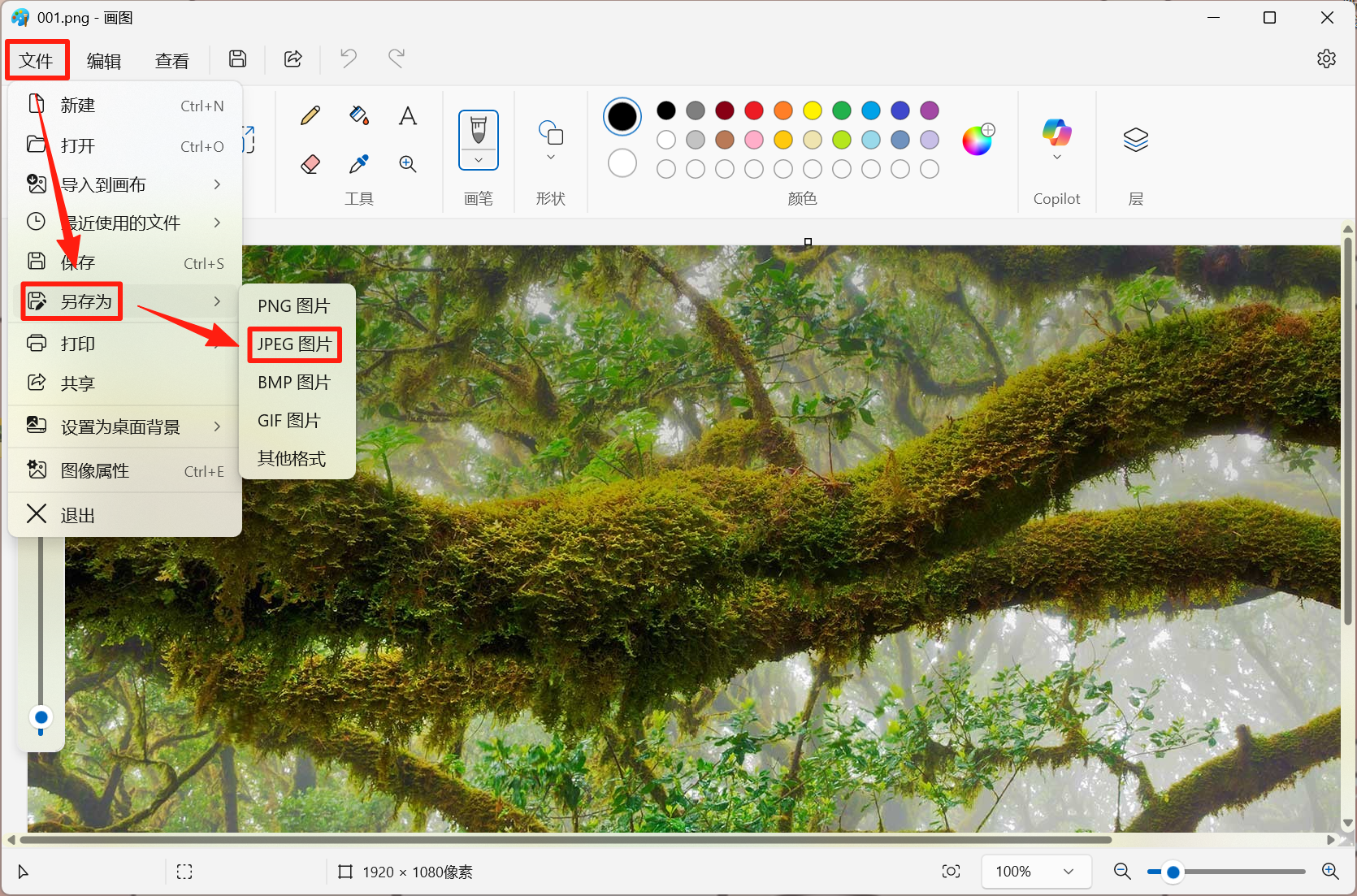Expand the brush type dropdown
This screenshot has width=1357, height=896.
[479, 160]
